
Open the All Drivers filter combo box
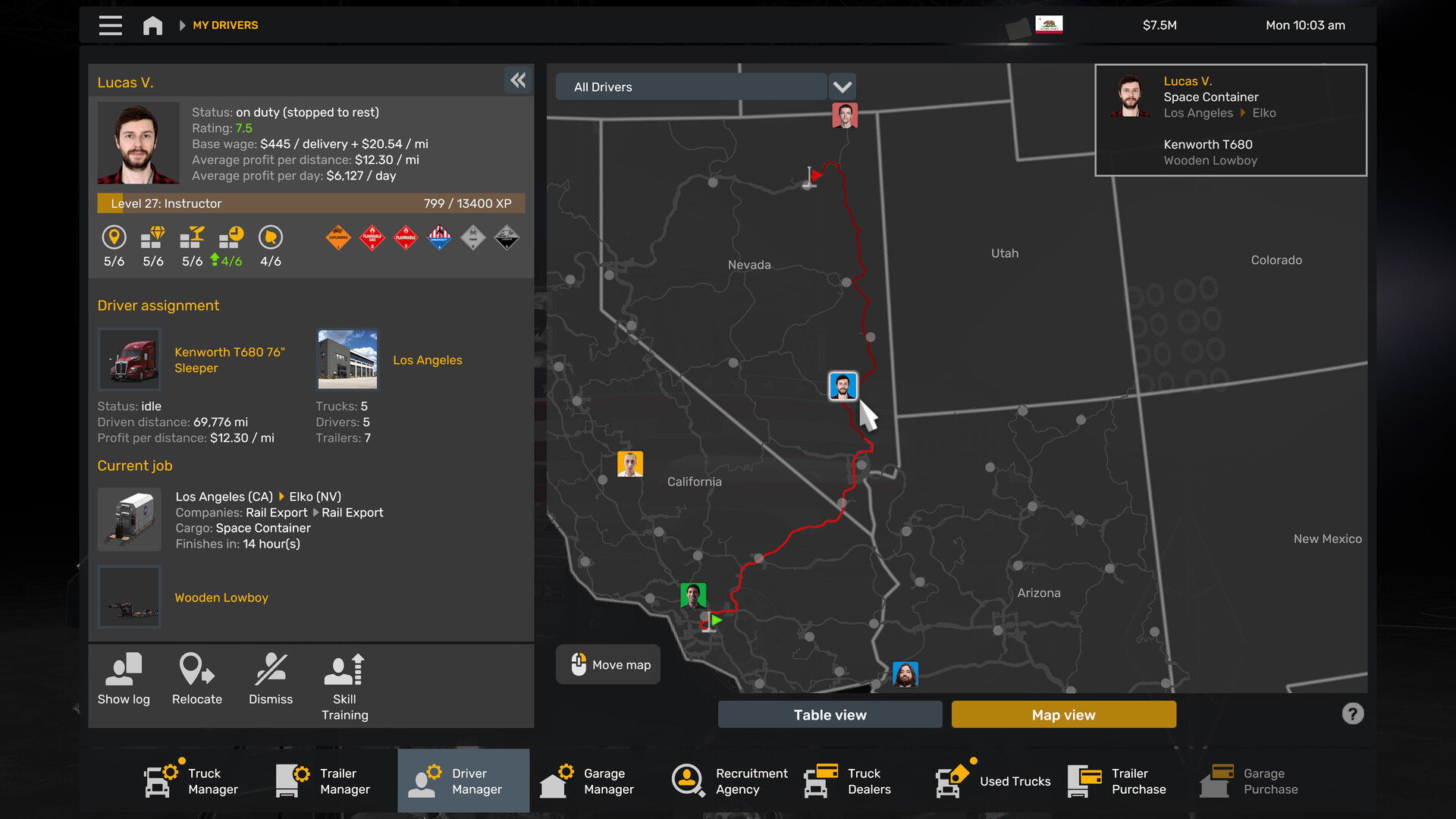click(690, 86)
